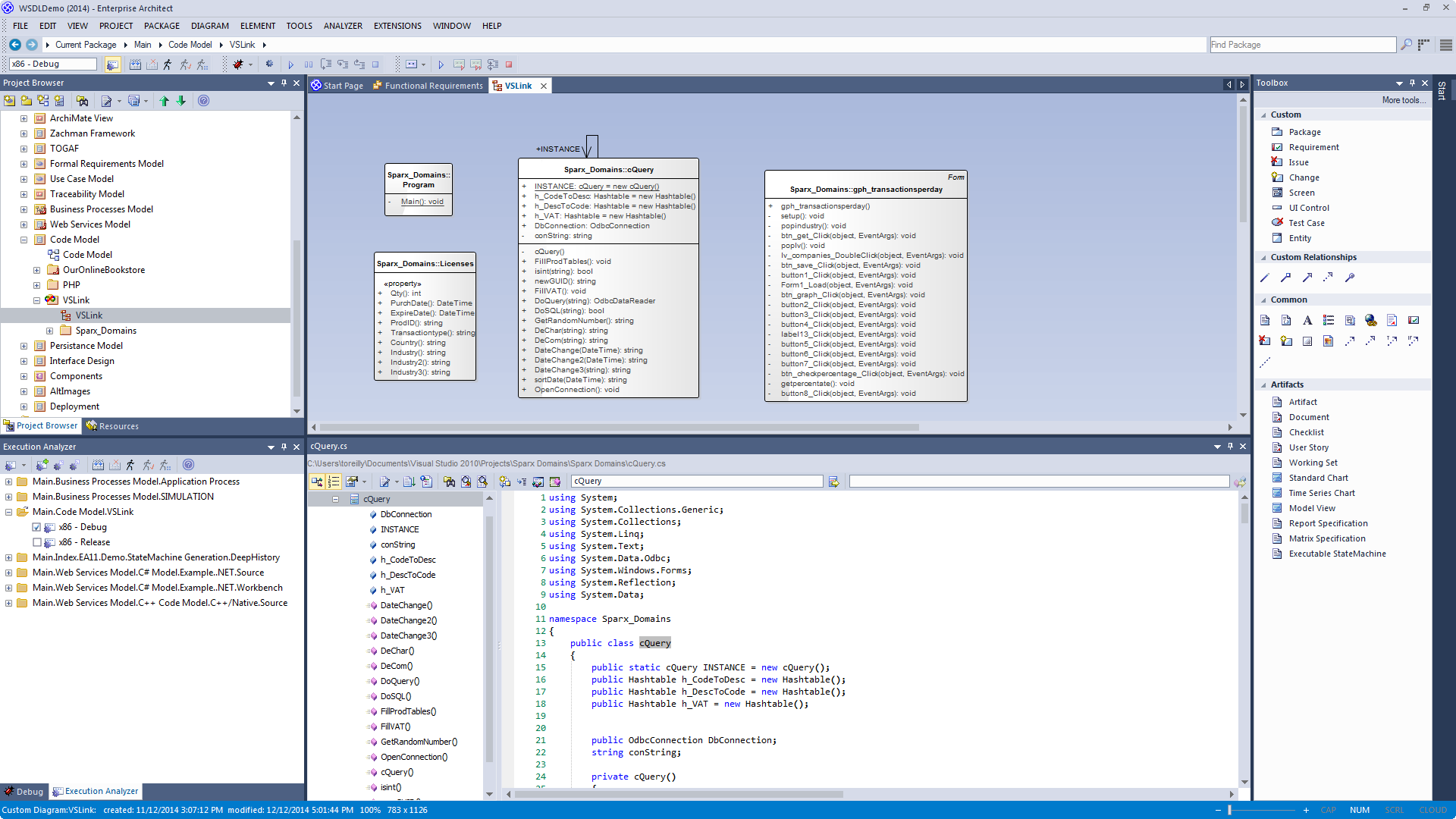Click the help icon in Execution Analyzer toolbar
The image size is (1456, 819).
189,465
